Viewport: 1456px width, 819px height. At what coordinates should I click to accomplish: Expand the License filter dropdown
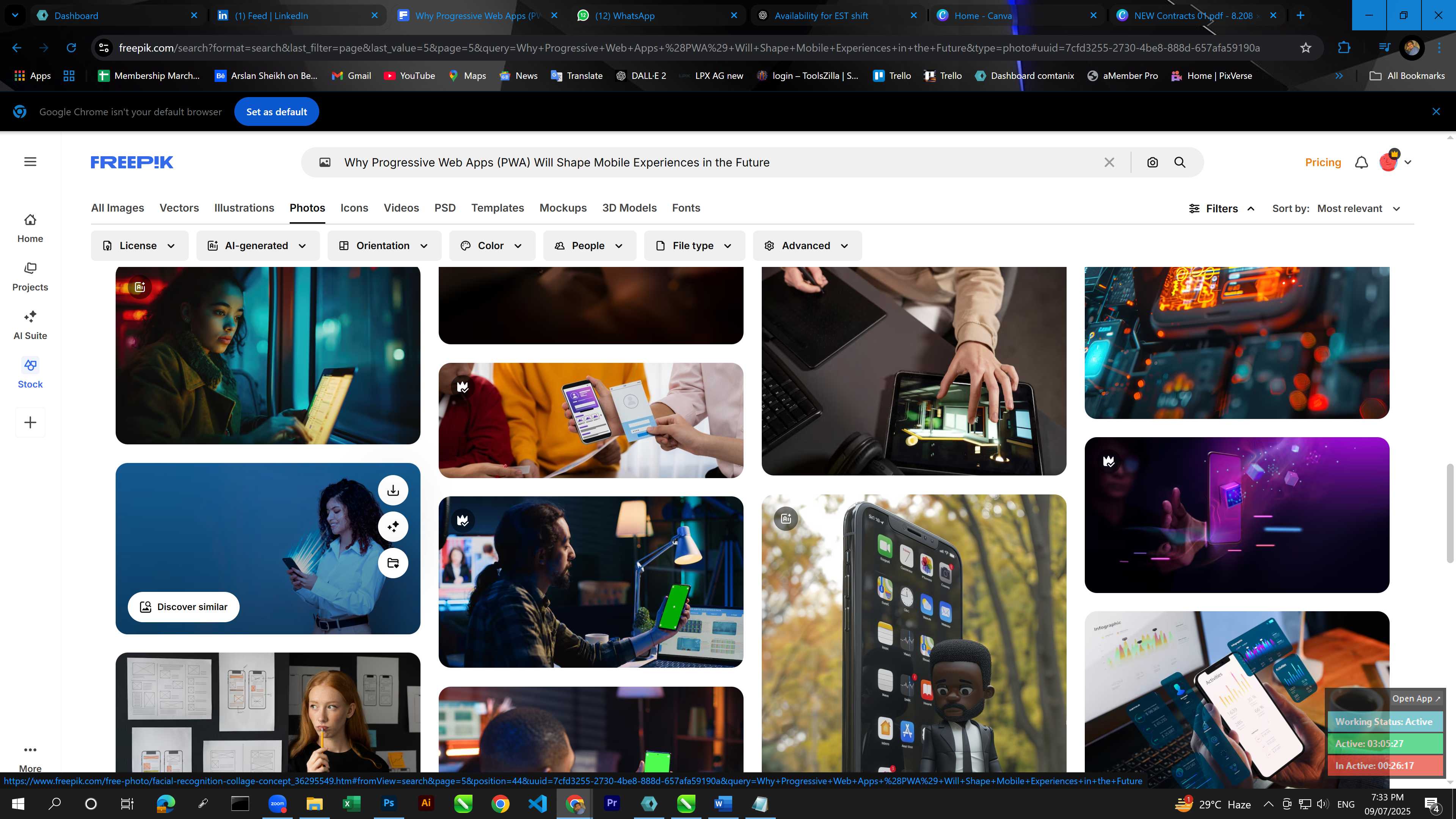pos(140,245)
